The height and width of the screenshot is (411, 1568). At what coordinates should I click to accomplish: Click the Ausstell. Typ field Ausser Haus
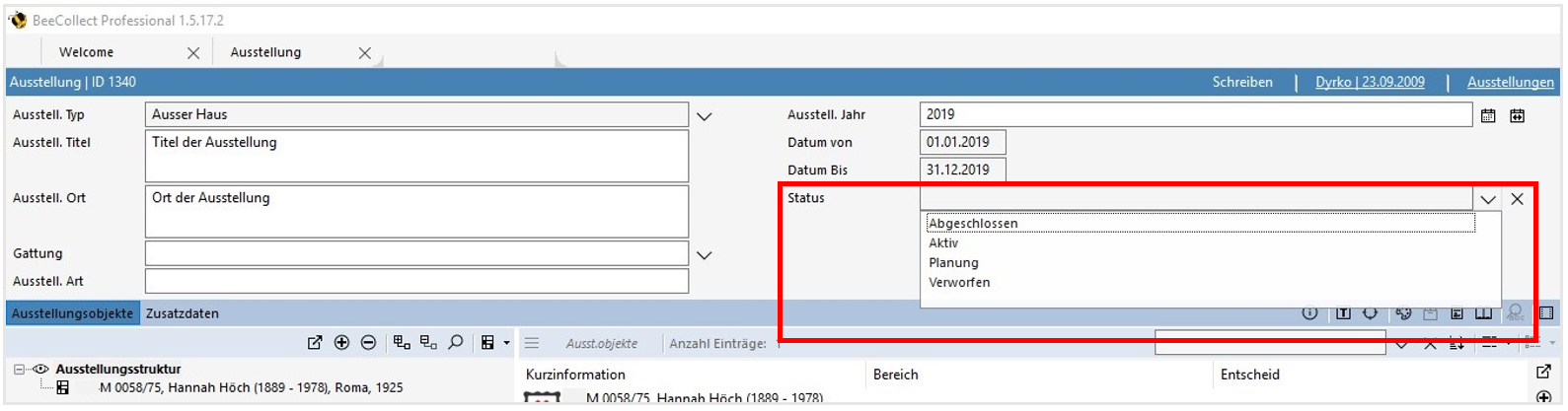pos(416,114)
